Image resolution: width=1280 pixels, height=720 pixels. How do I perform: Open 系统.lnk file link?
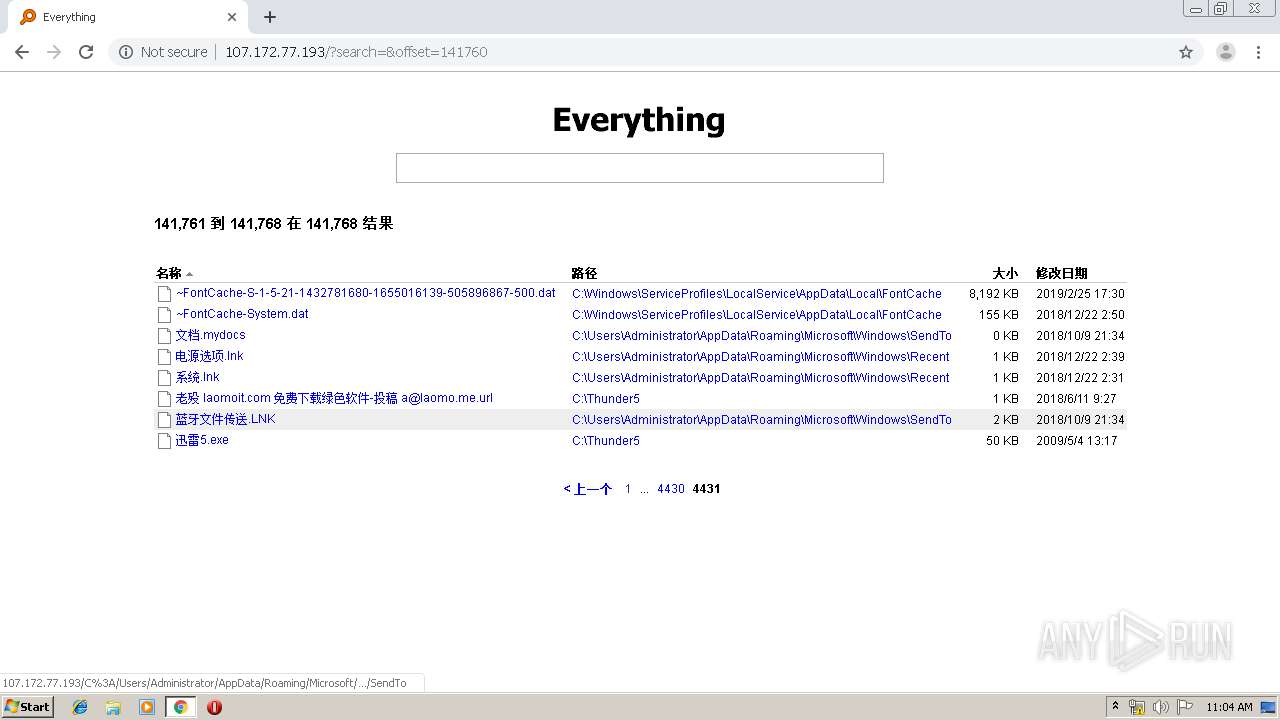coord(197,377)
